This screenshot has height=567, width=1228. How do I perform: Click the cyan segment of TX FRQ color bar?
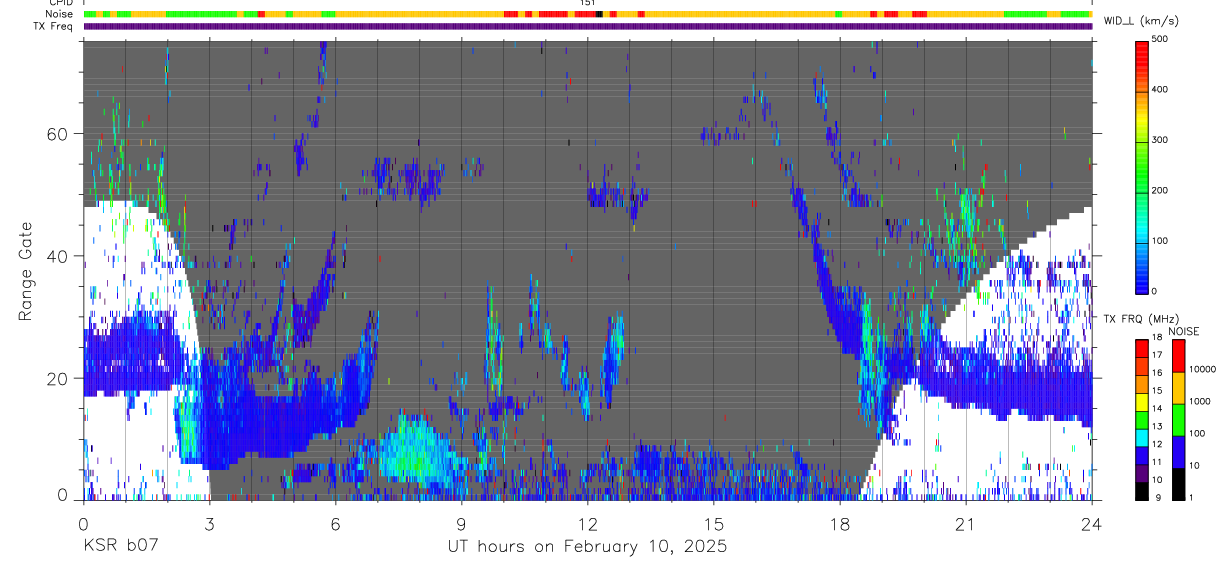point(1141,438)
